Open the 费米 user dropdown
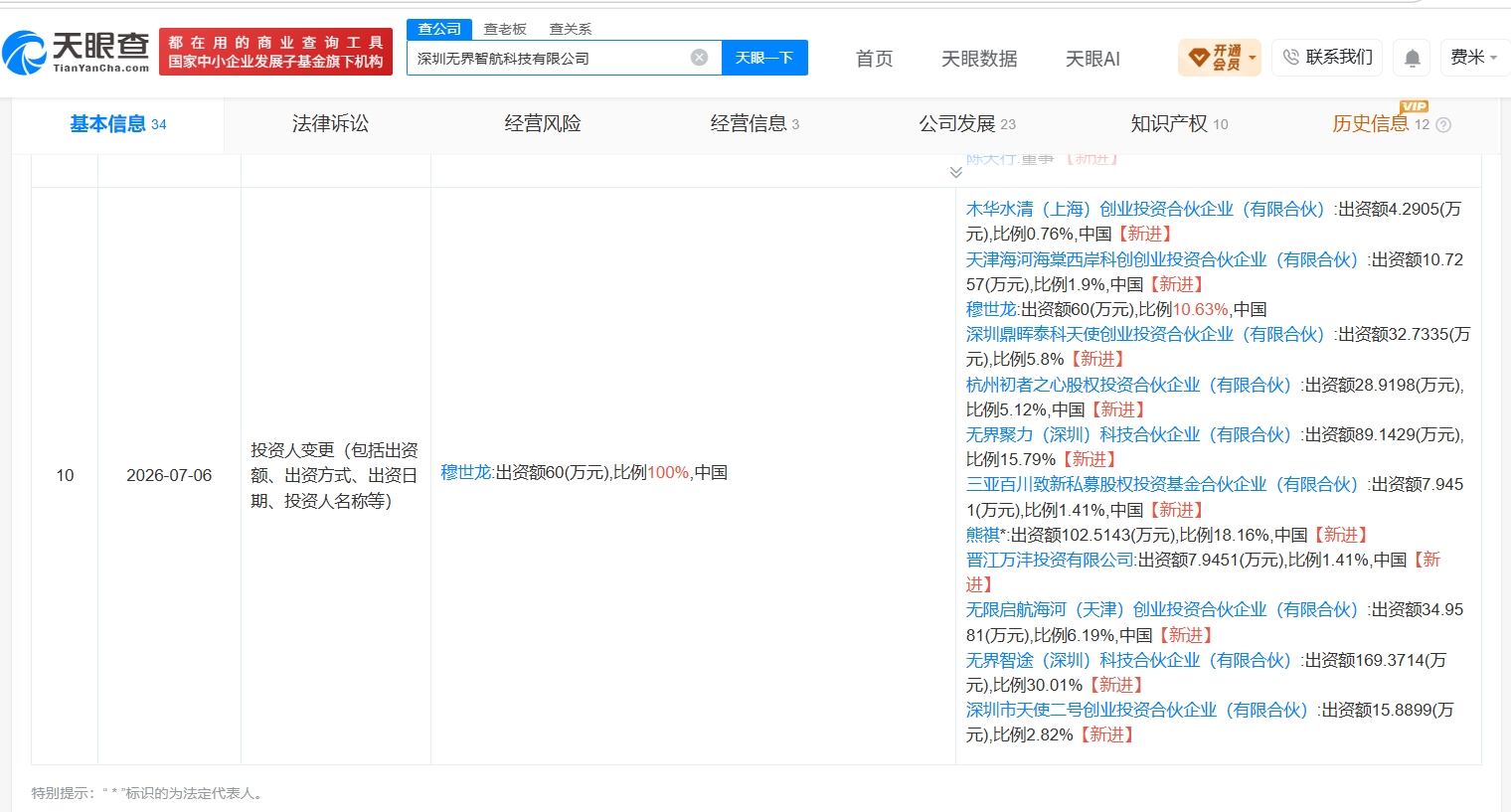The image size is (1511, 812). (1474, 58)
